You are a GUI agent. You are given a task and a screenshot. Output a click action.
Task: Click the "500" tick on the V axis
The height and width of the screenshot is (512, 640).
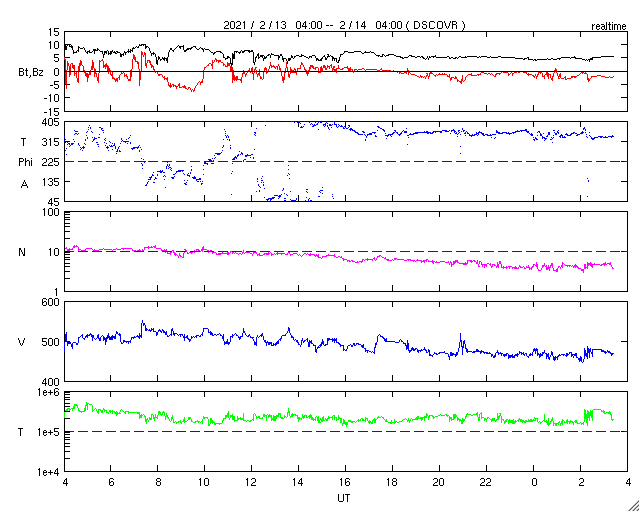click(52, 342)
